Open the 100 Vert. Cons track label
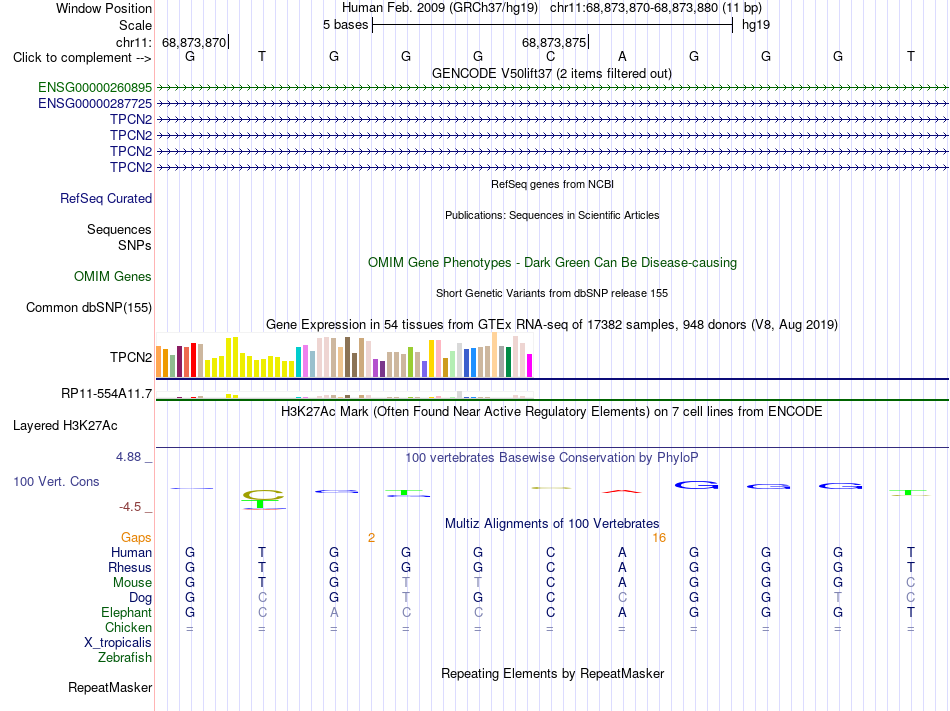 [56, 482]
